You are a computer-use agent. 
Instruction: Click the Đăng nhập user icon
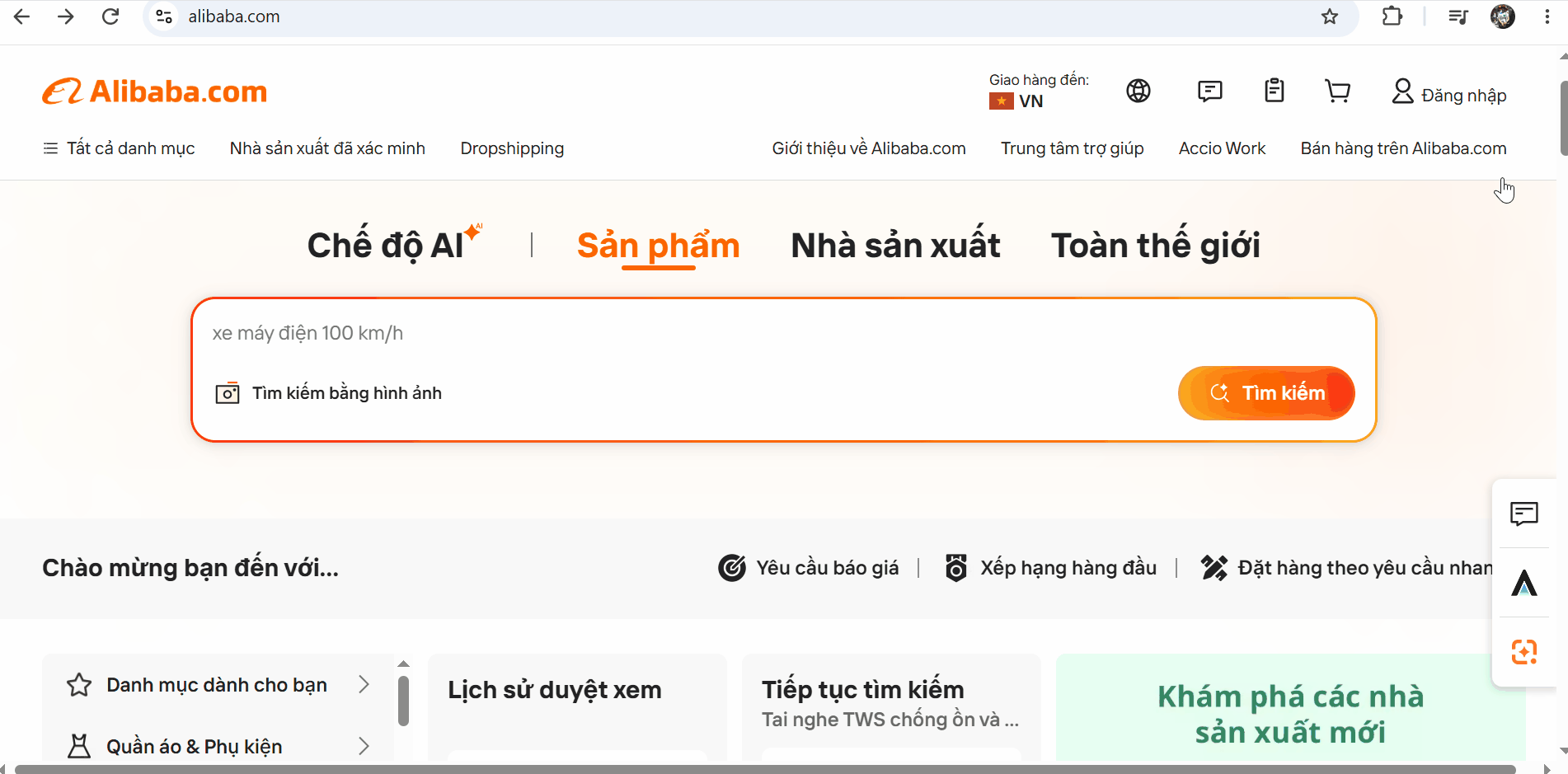1402,91
